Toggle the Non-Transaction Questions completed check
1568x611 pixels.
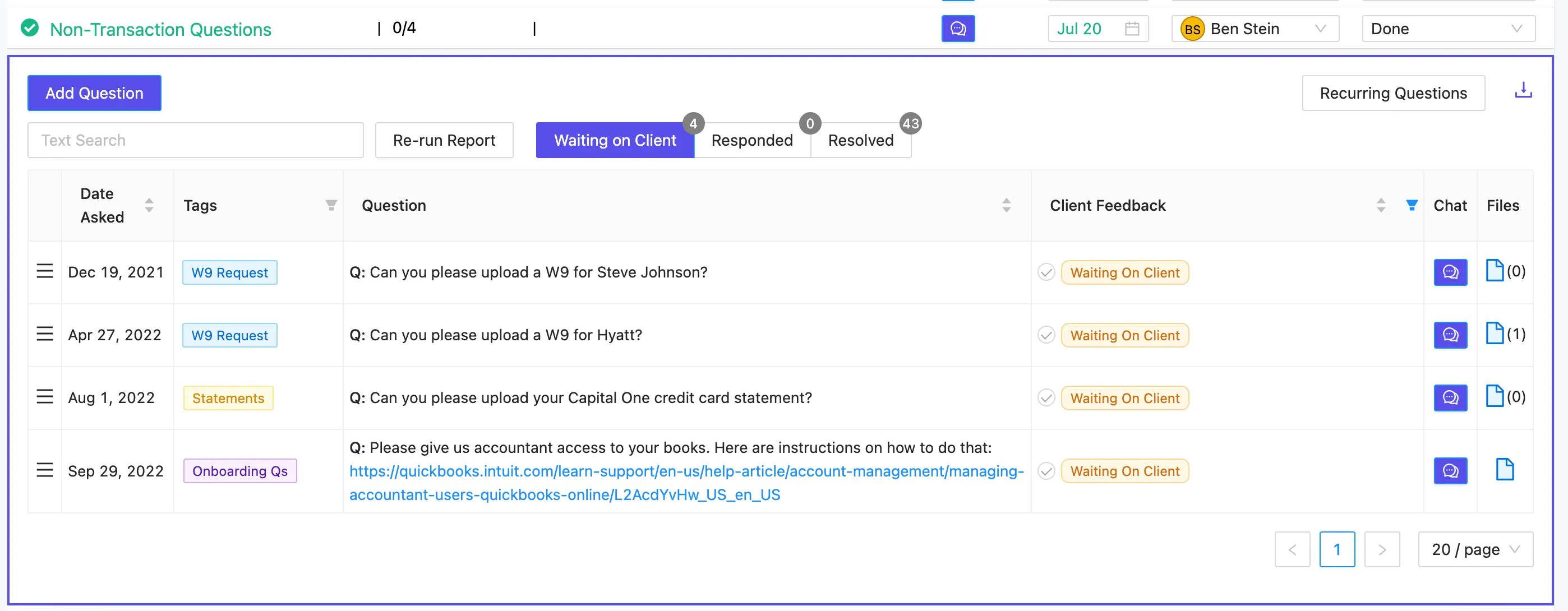click(x=29, y=27)
